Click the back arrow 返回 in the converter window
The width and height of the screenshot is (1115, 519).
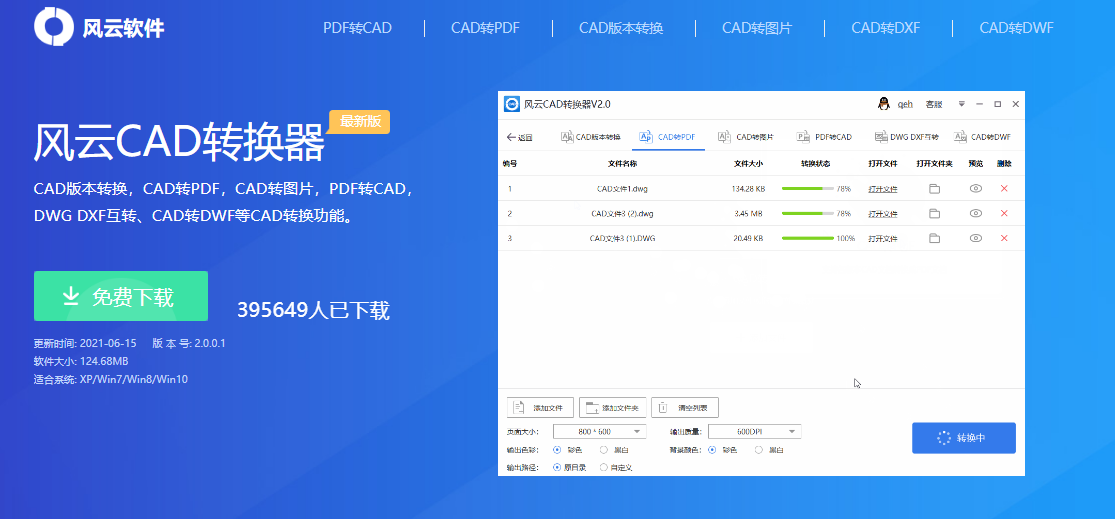point(519,137)
